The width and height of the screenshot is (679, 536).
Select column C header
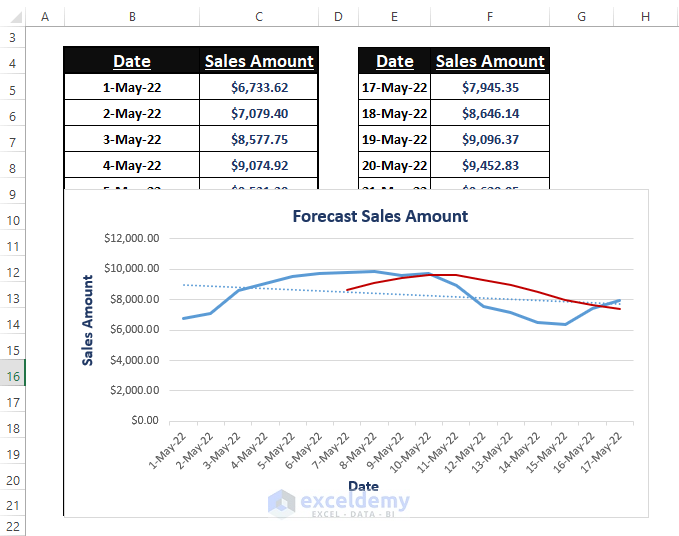coord(259,16)
